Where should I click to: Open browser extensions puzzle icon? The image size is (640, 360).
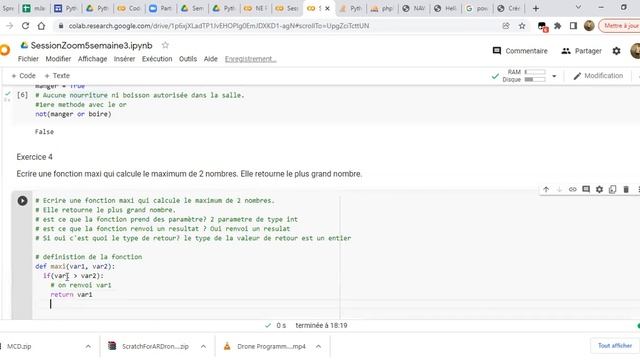pyautogui.click(x=558, y=26)
